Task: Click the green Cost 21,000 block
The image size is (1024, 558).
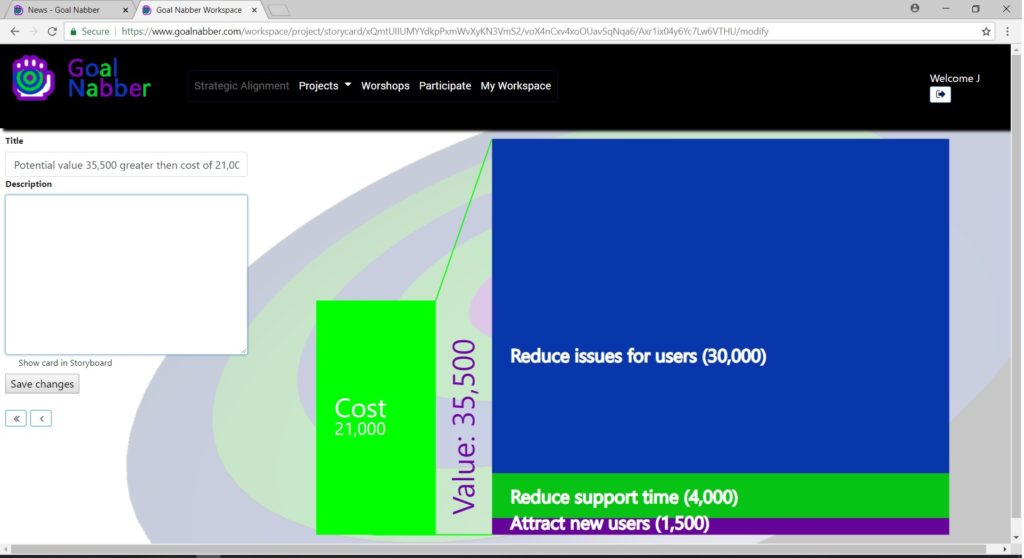Action: point(376,418)
